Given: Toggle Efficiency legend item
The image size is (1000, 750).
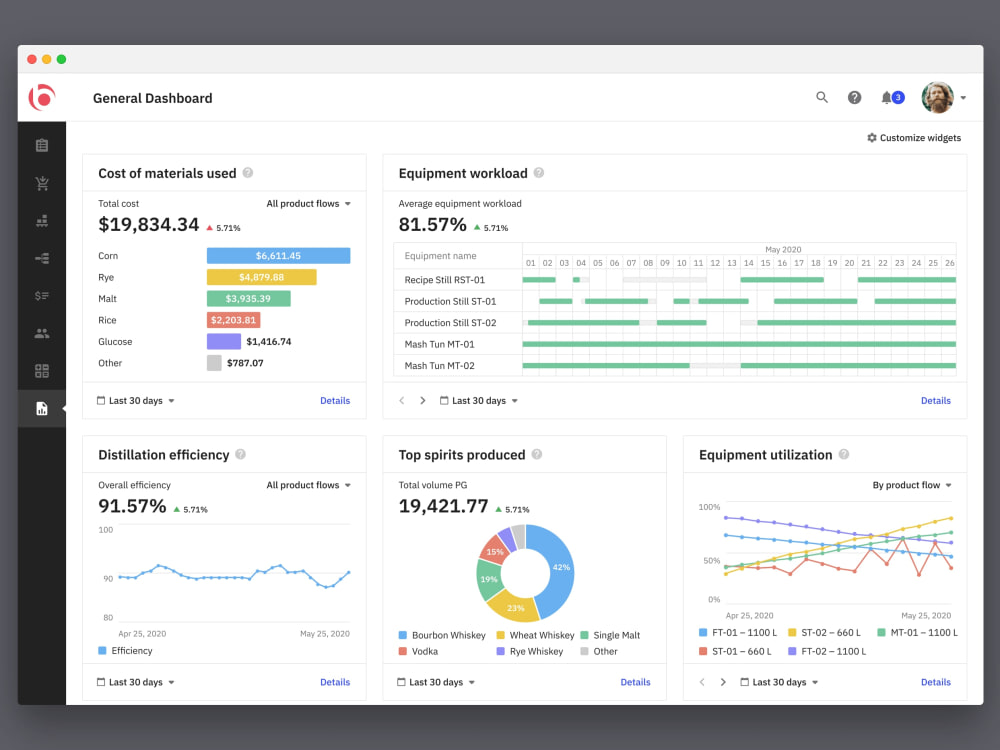Looking at the screenshot, I should [x=126, y=651].
